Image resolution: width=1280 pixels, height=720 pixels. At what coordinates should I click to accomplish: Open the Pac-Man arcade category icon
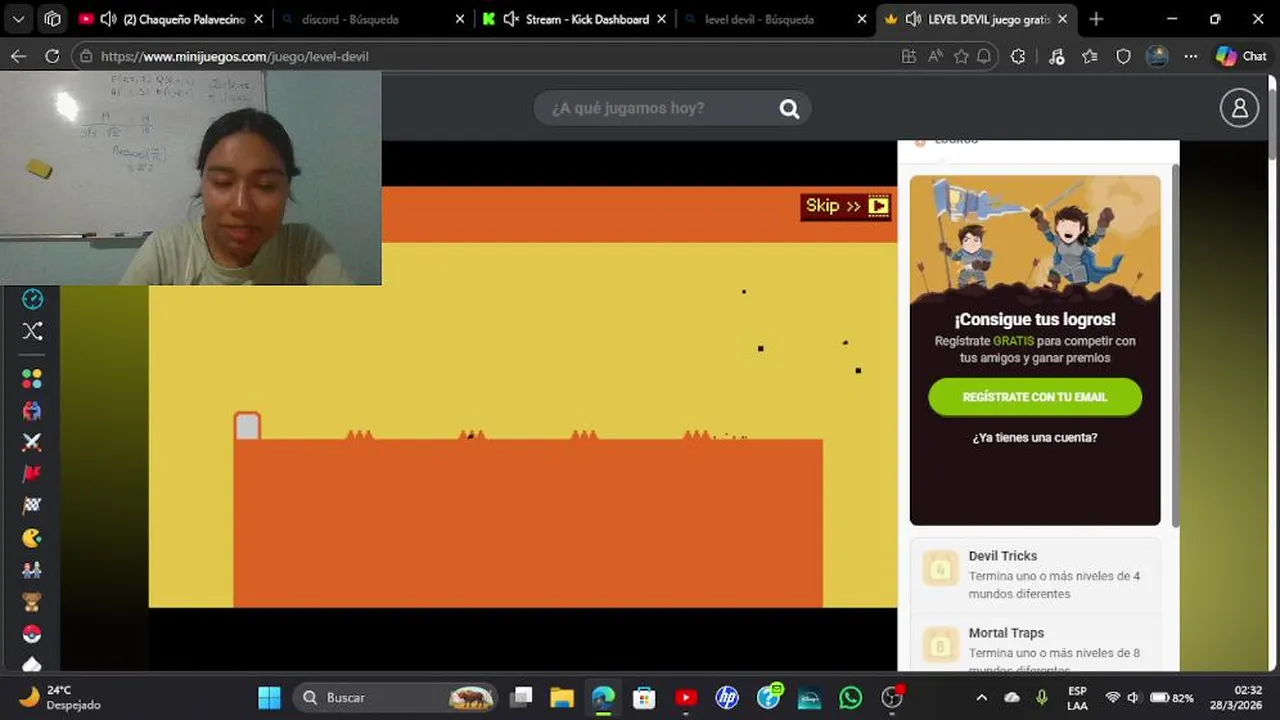tap(32, 538)
